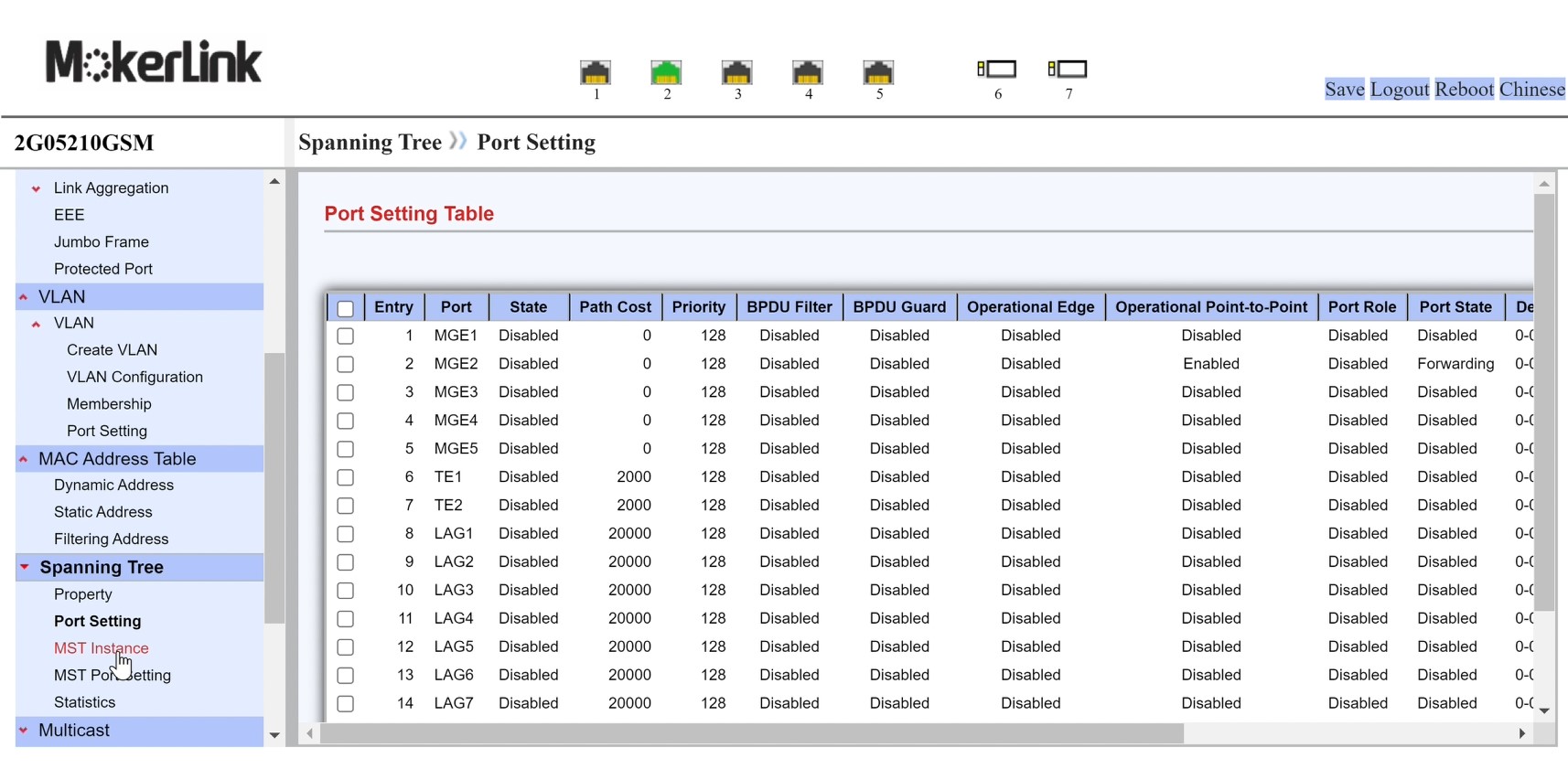The width and height of the screenshot is (1568, 769).
Task: Tick the checkbox for port TE1
Action: 345,478
